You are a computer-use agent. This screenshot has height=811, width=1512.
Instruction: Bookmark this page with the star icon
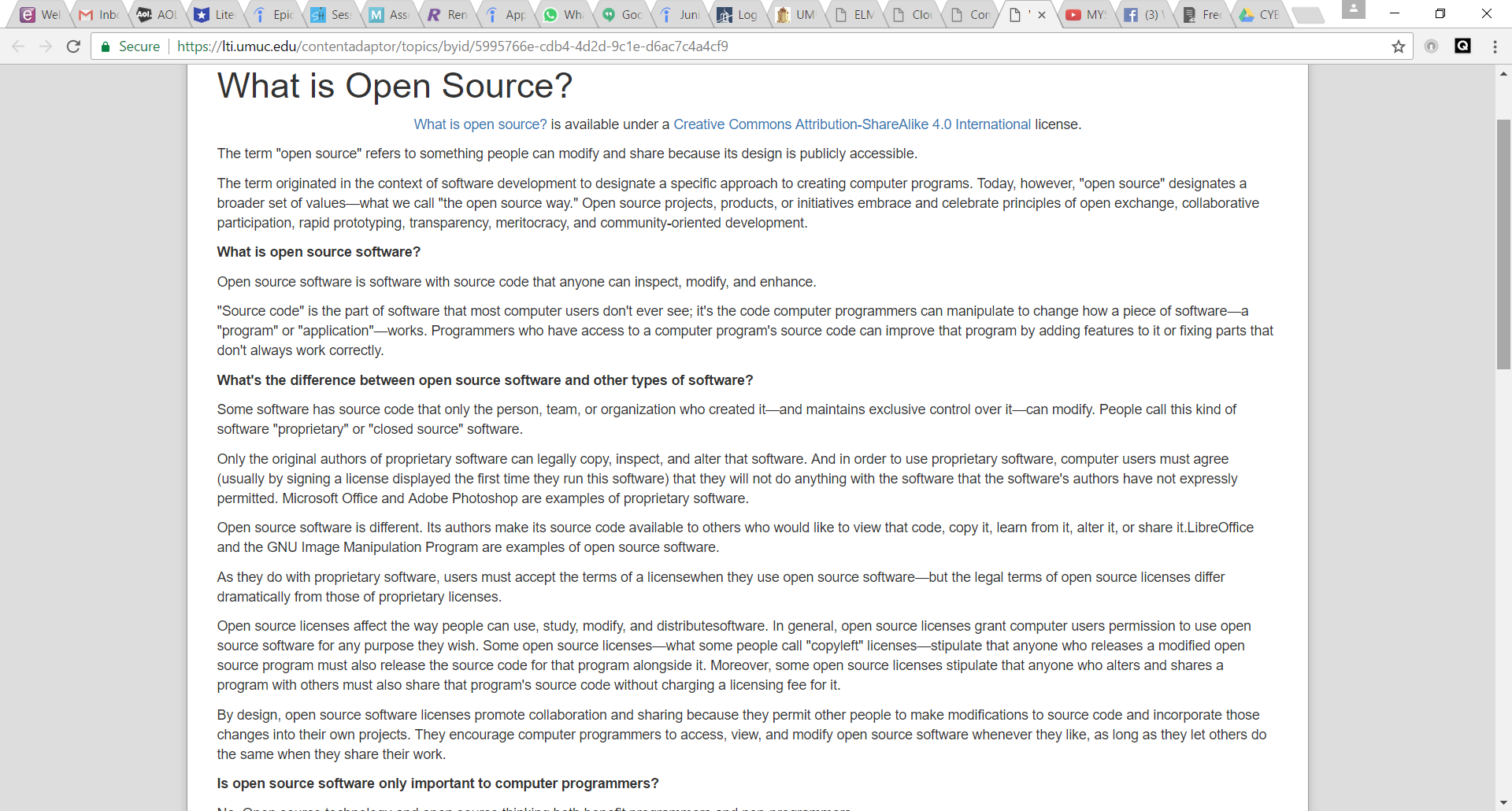[x=1398, y=46]
